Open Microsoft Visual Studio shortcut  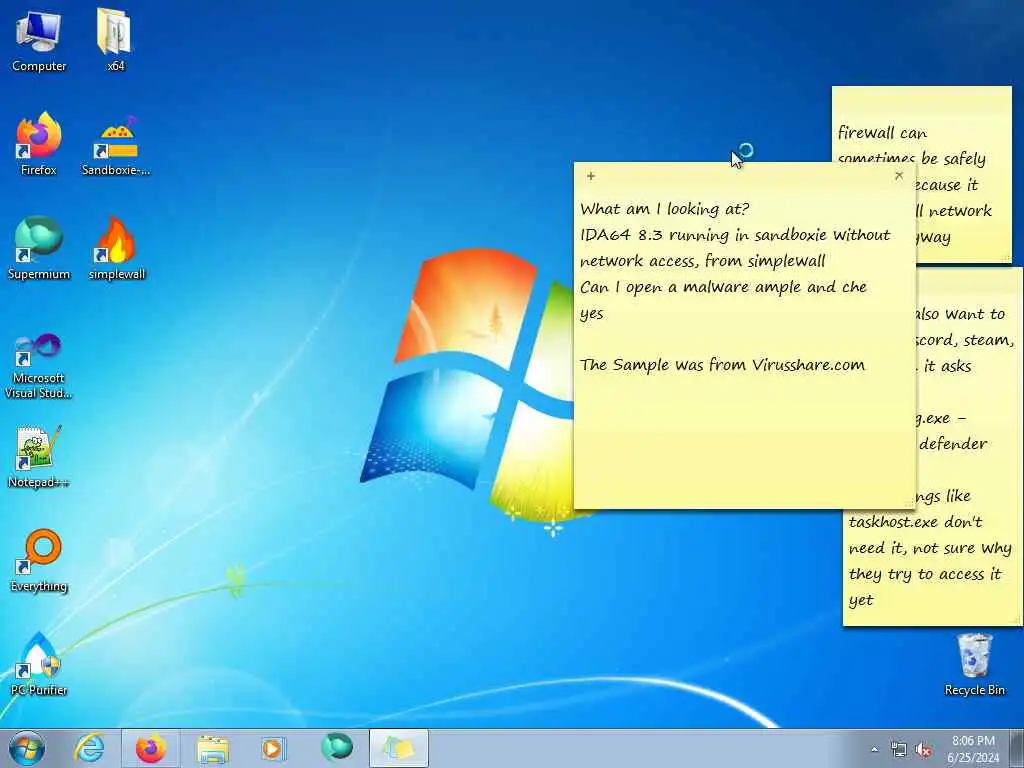click(39, 366)
